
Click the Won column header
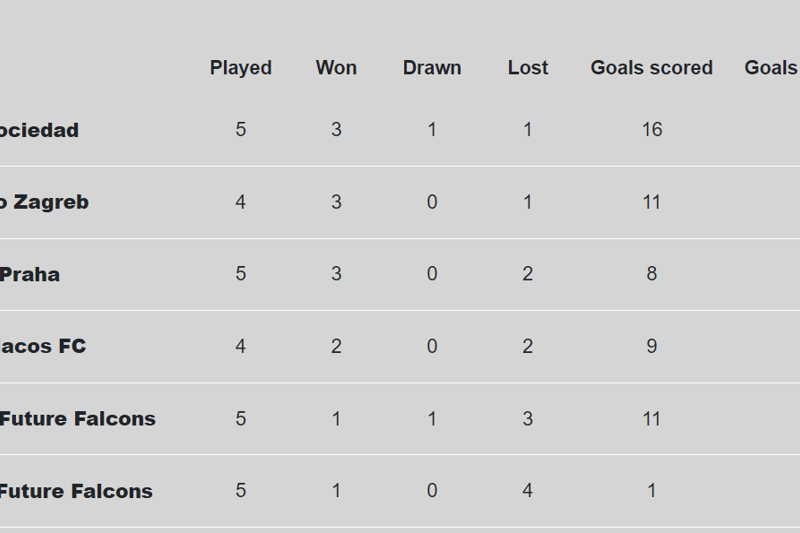pyautogui.click(x=336, y=68)
